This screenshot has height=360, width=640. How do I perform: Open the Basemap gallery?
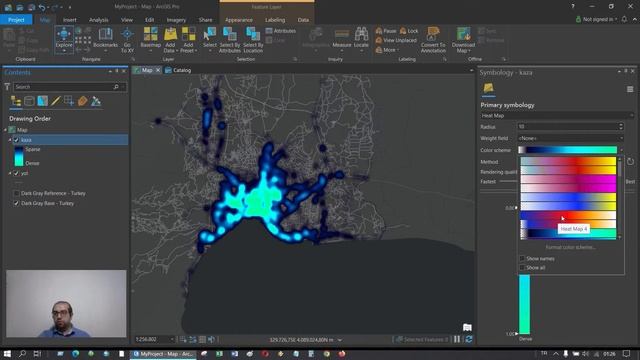151,39
